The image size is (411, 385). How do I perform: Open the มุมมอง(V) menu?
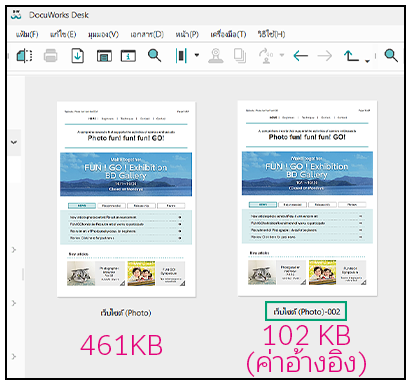click(103, 34)
